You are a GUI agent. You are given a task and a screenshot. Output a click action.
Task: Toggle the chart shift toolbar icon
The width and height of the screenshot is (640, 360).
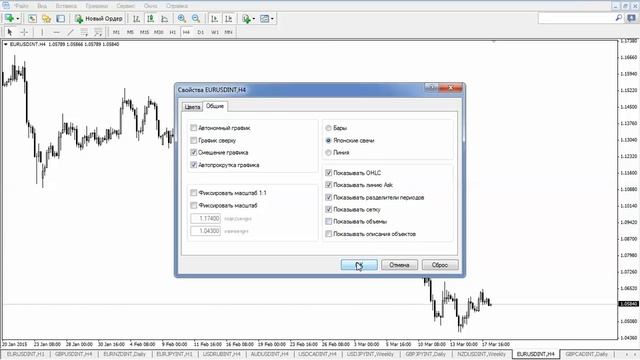[x=229, y=18]
